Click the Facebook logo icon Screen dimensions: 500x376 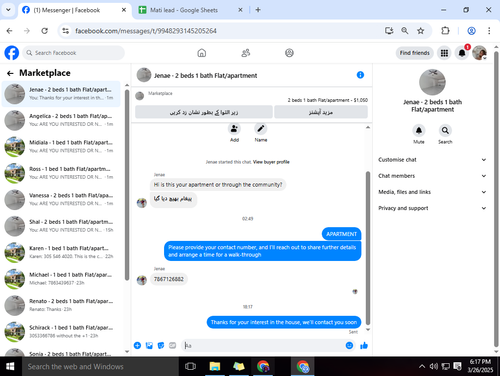tap(12, 53)
